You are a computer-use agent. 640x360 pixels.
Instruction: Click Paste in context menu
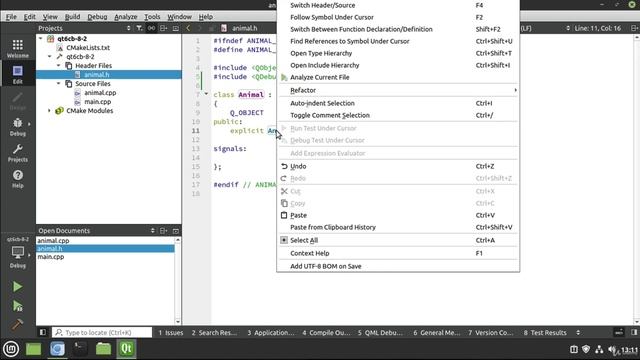pyautogui.click(x=398, y=215)
